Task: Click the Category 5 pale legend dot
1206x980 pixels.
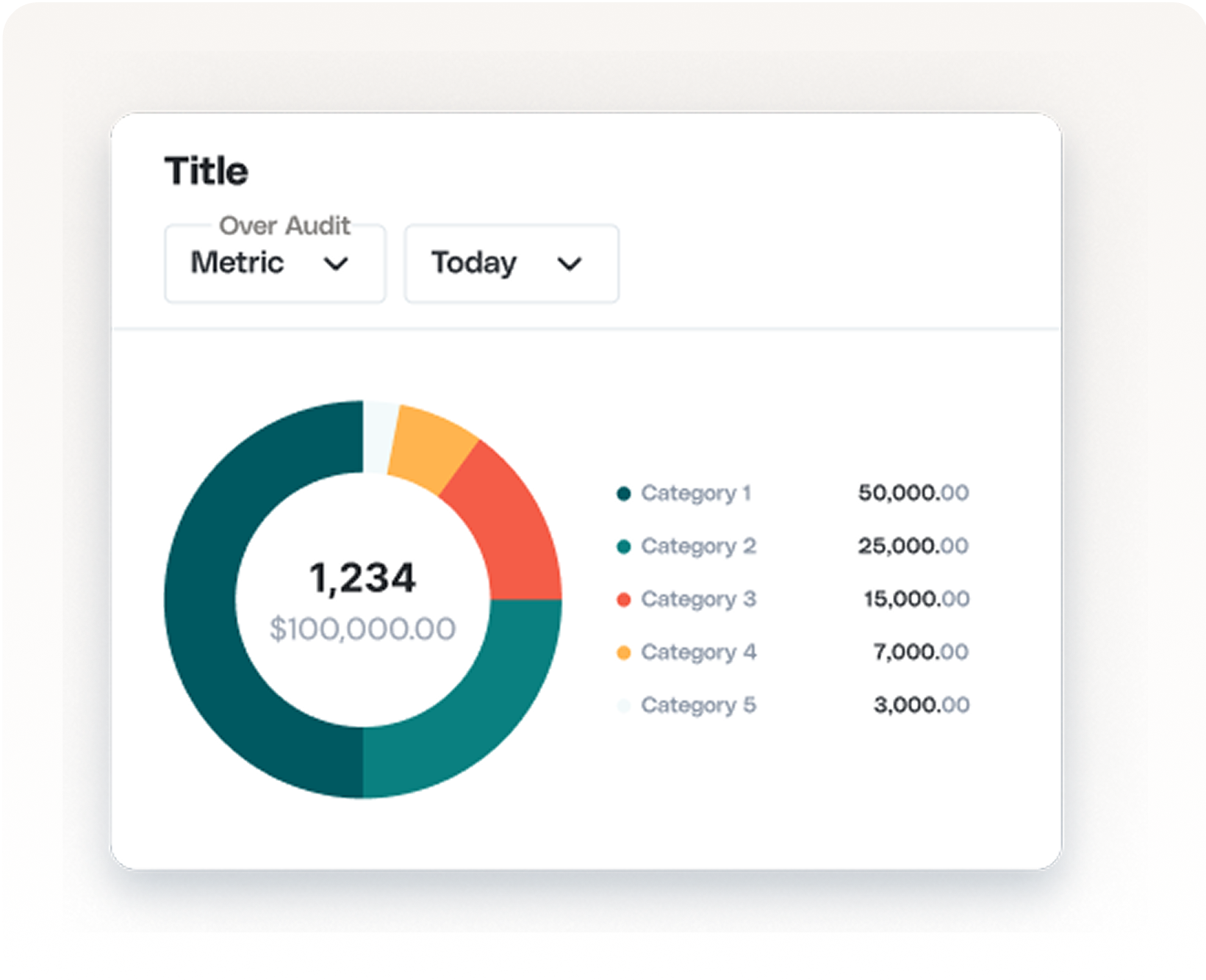Action: point(624,705)
